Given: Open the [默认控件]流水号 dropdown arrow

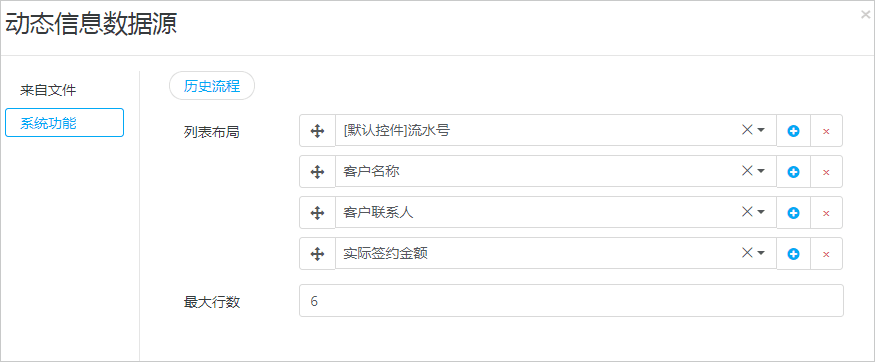Looking at the screenshot, I should point(761,130).
